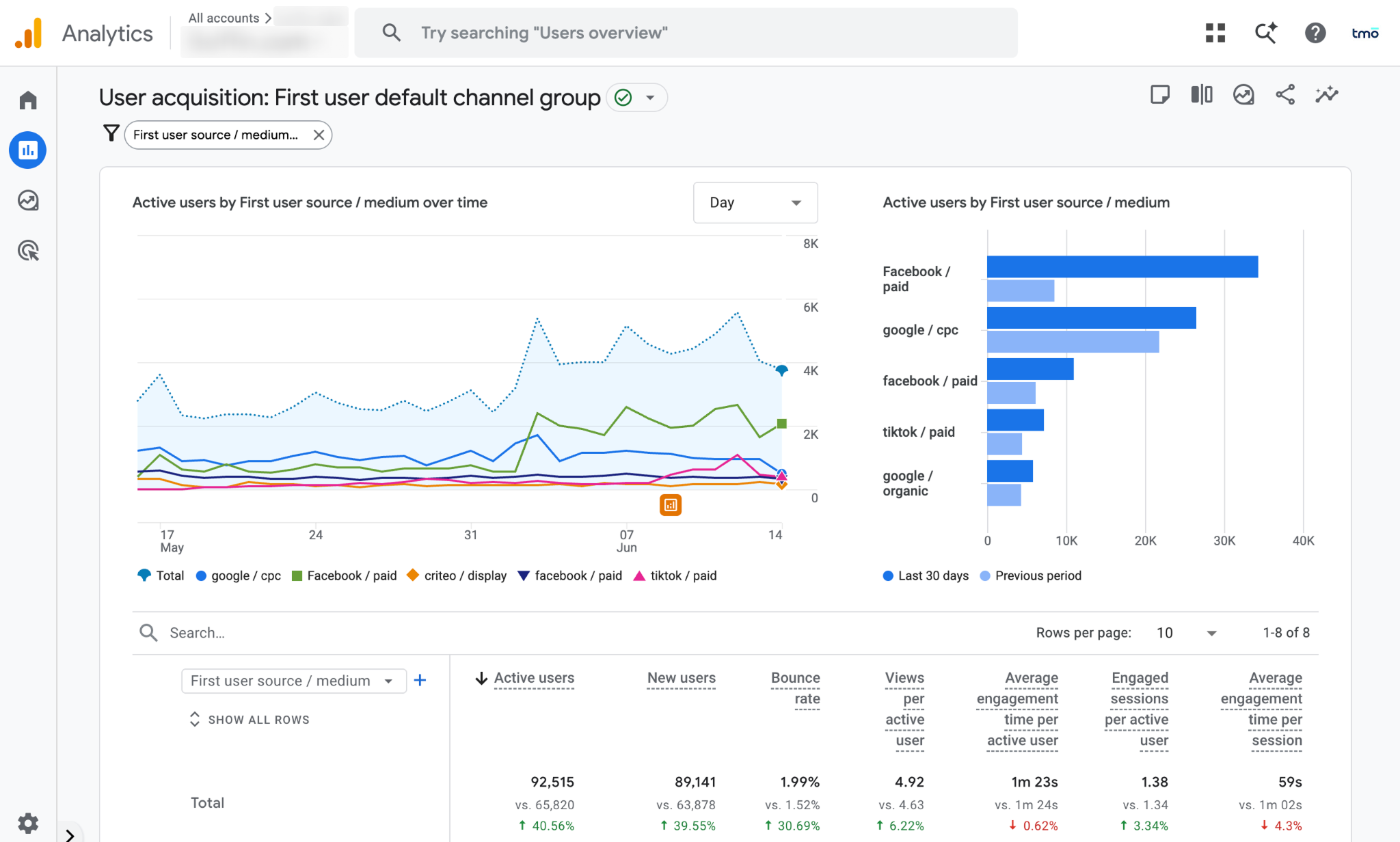Sort by Engaged sessions per active user

point(1137,709)
